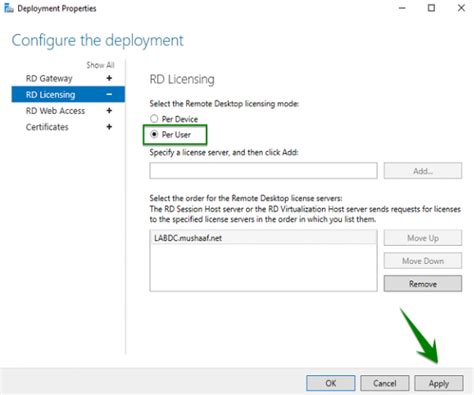Image resolution: width=474 pixels, height=395 pixels.
Task: Confirm with the OK button
Action: click(331, 383)
